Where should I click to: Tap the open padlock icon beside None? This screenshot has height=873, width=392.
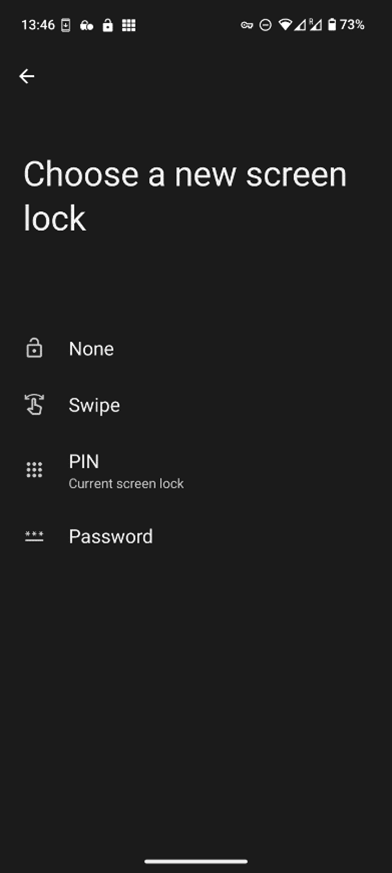click(x=34, y=349)
